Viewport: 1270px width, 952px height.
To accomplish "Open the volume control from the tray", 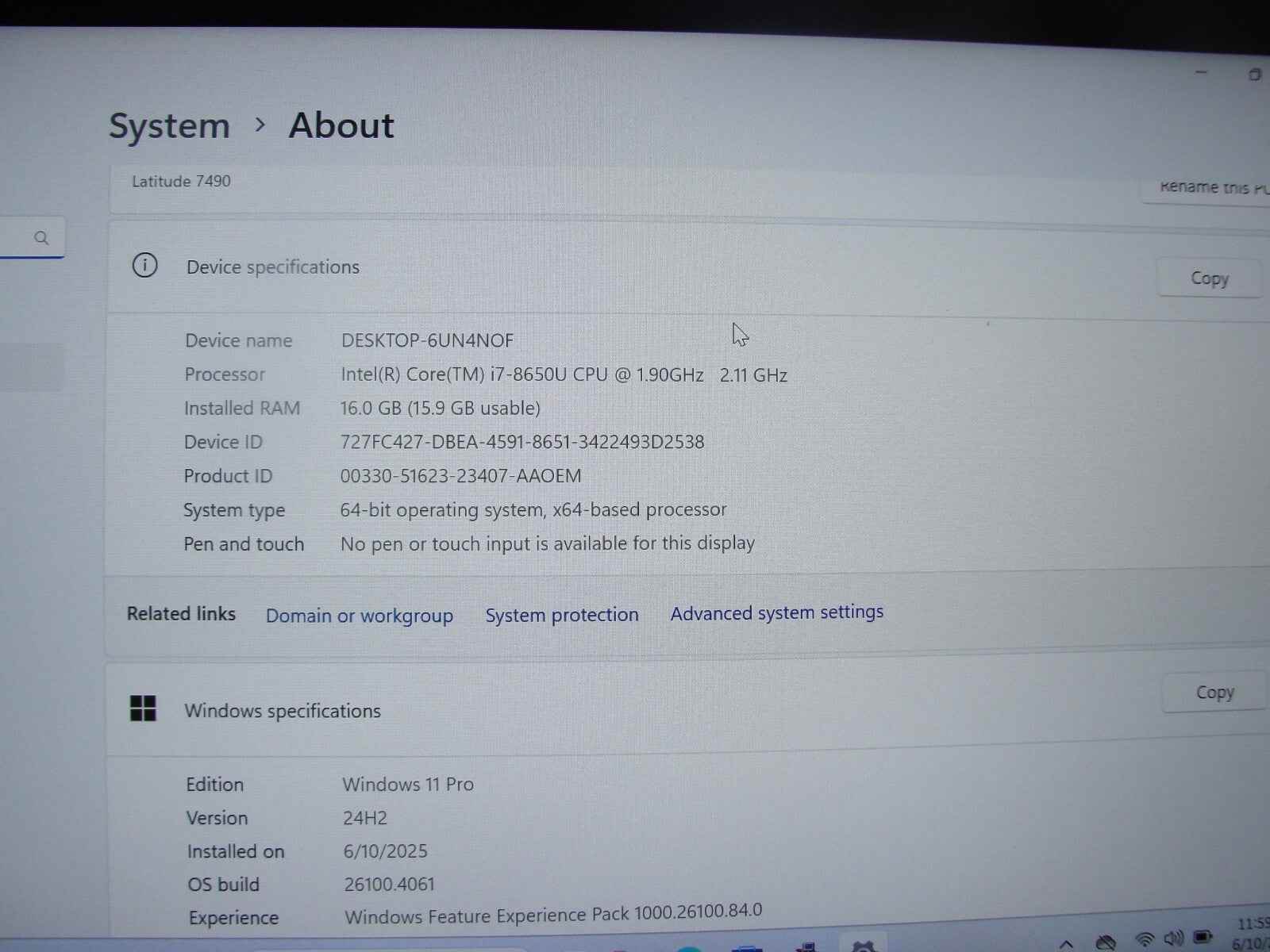I will (1174, 937).
